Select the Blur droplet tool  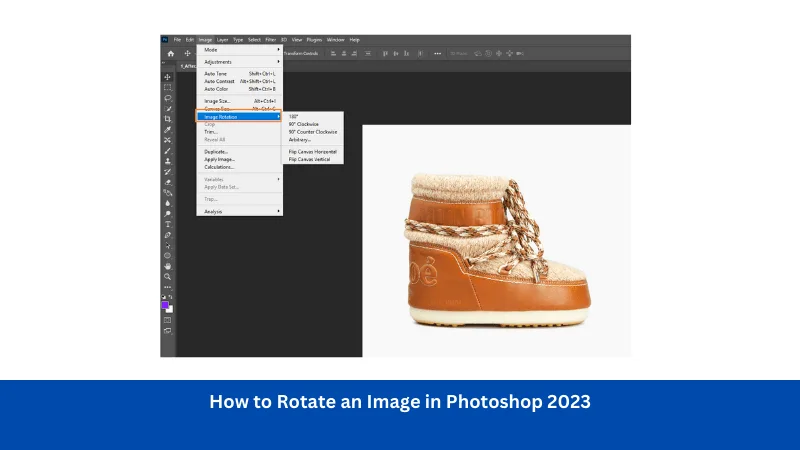tap(167, 203)
